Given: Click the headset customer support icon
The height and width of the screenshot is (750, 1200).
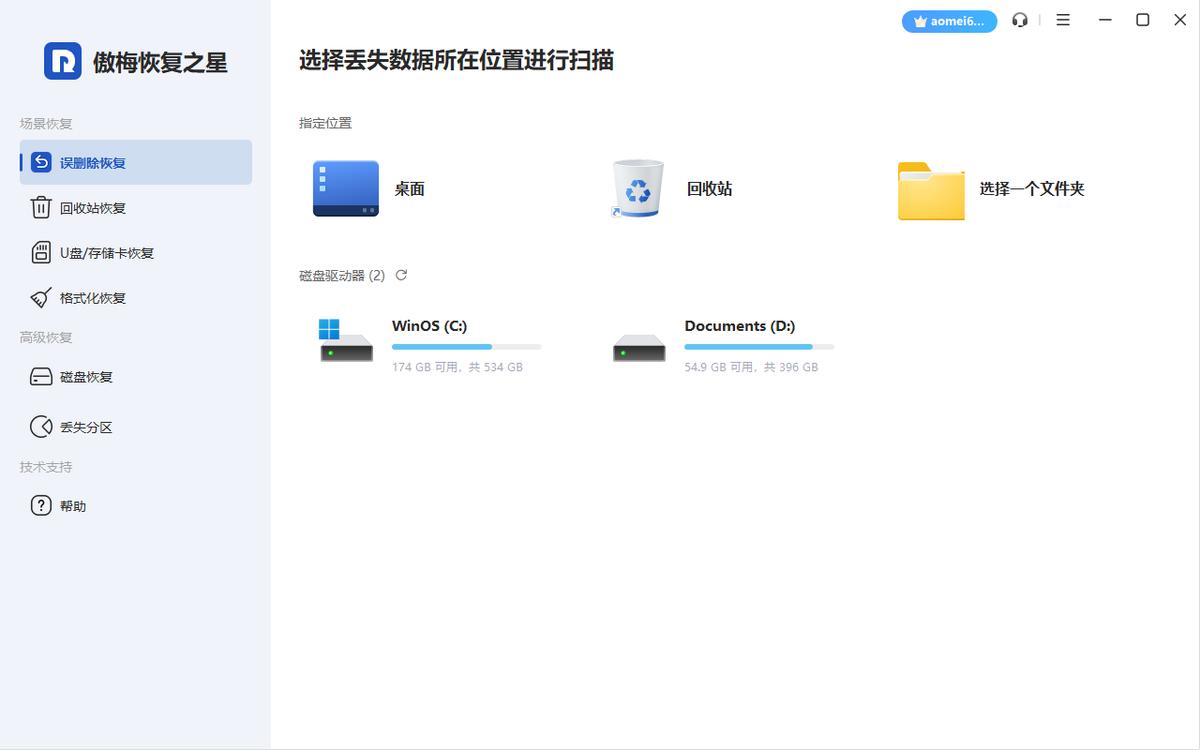Looking at the screenshot, I should pos(1019,19).
